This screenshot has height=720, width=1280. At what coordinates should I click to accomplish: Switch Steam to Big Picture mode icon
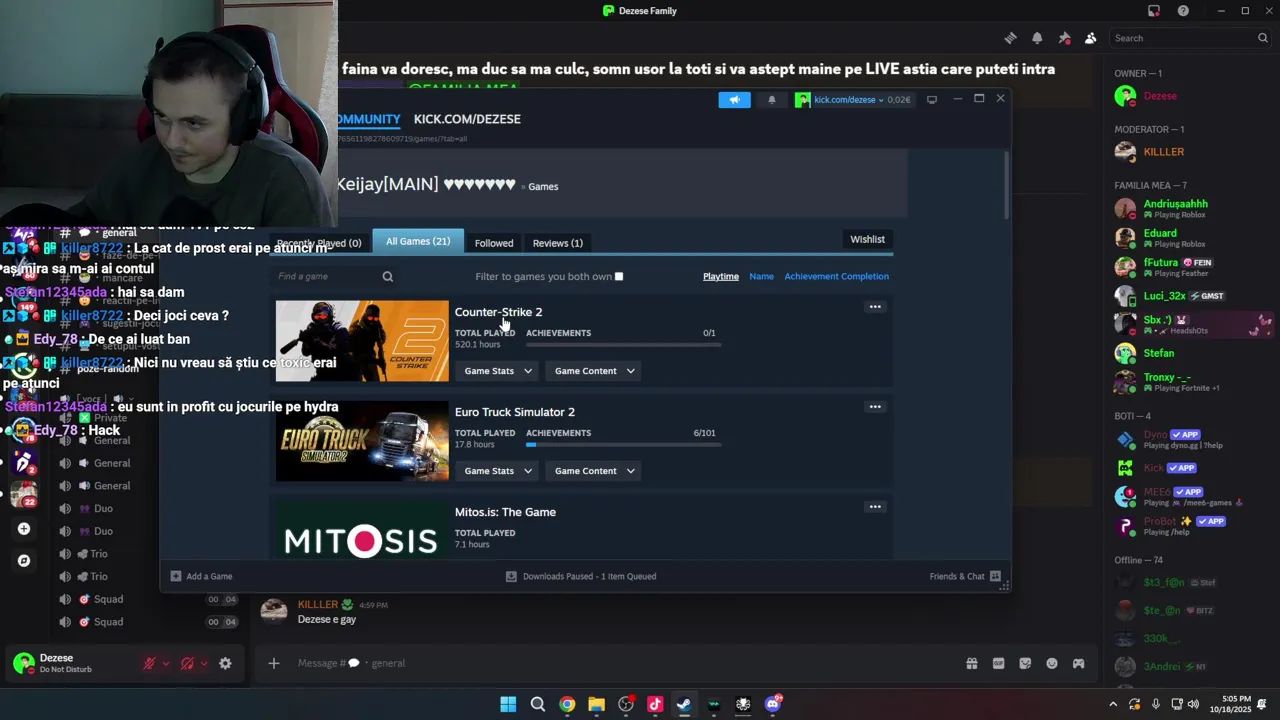point(932,99)
